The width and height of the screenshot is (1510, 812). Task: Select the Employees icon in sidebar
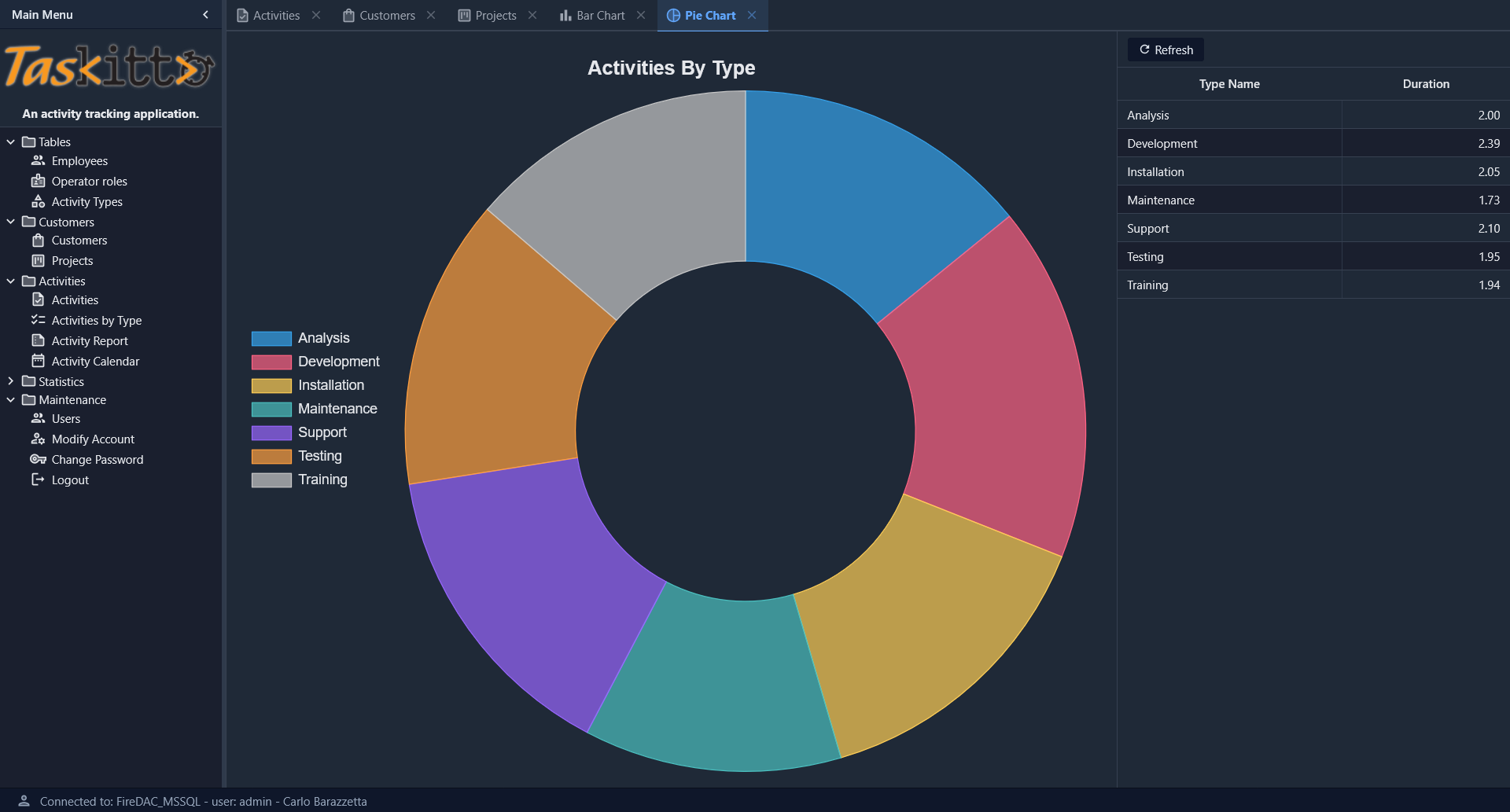pos(38,160)
